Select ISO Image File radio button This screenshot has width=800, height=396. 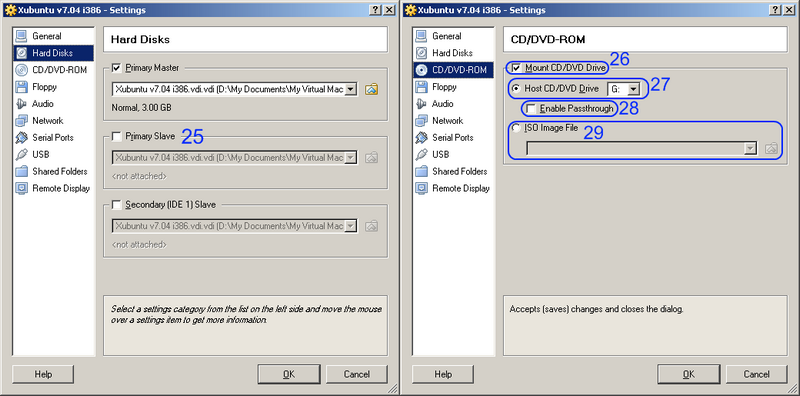coord(515,128)
